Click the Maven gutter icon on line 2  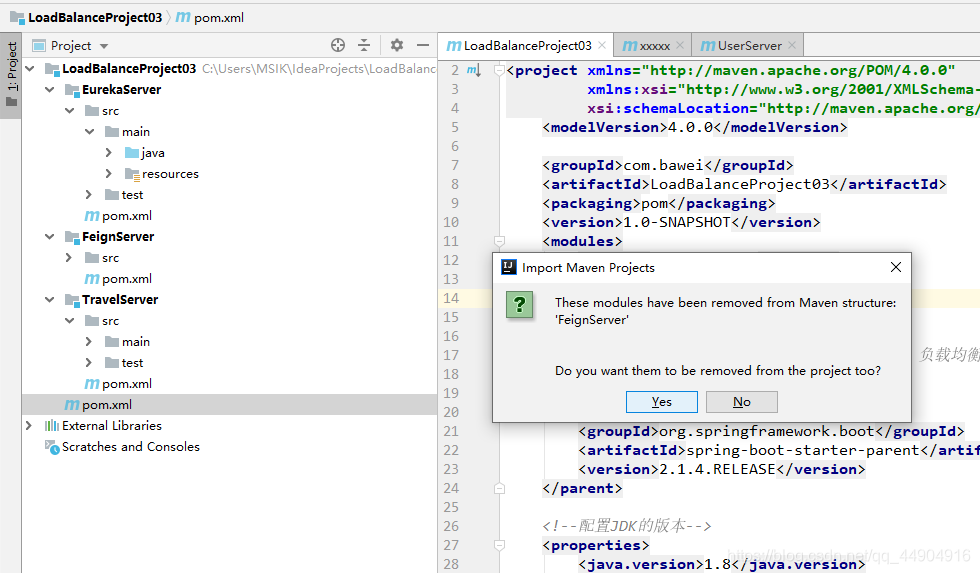473,71
